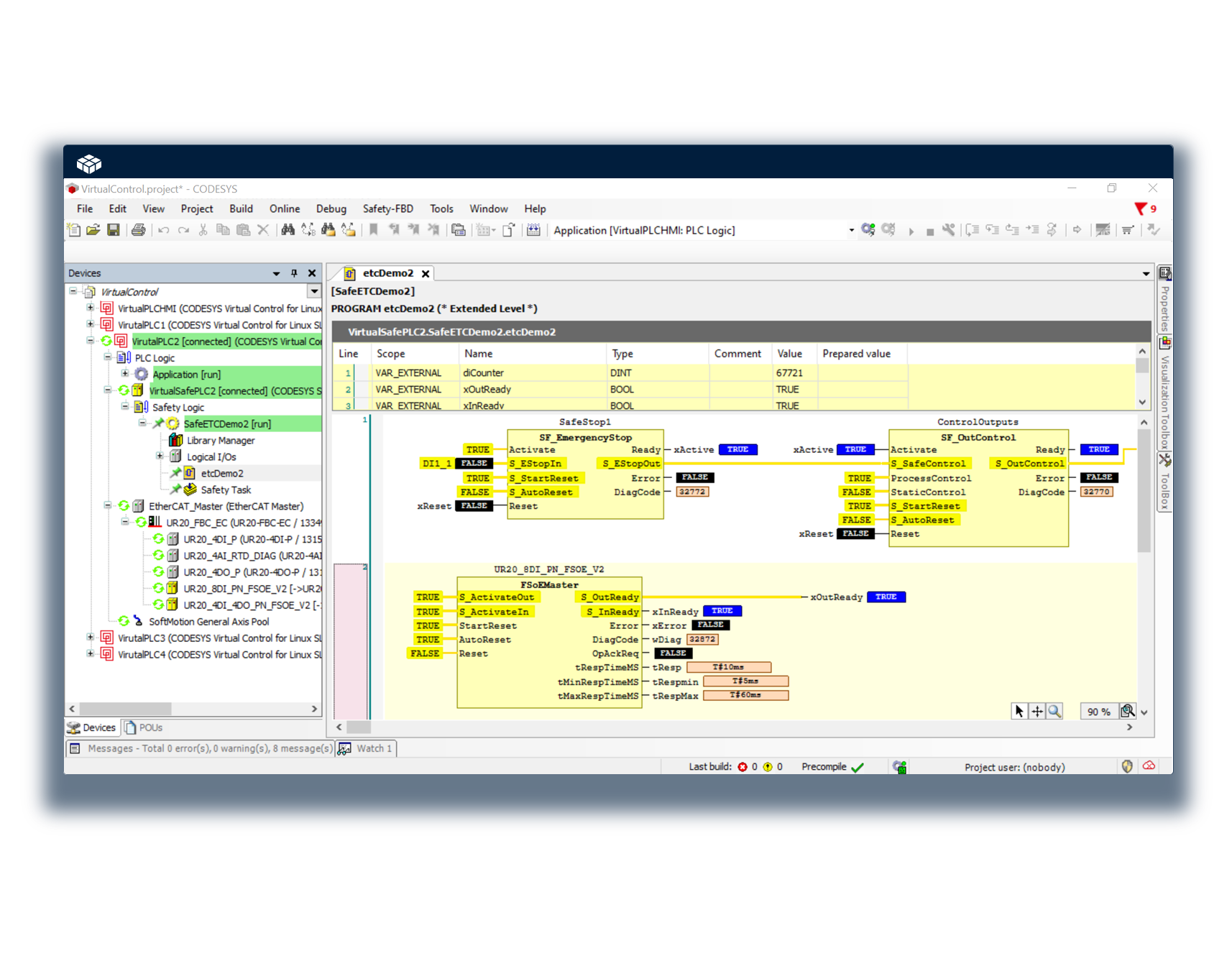
Task: Click the cloud icon in the status bar
Action: (x=1149, y=766)
